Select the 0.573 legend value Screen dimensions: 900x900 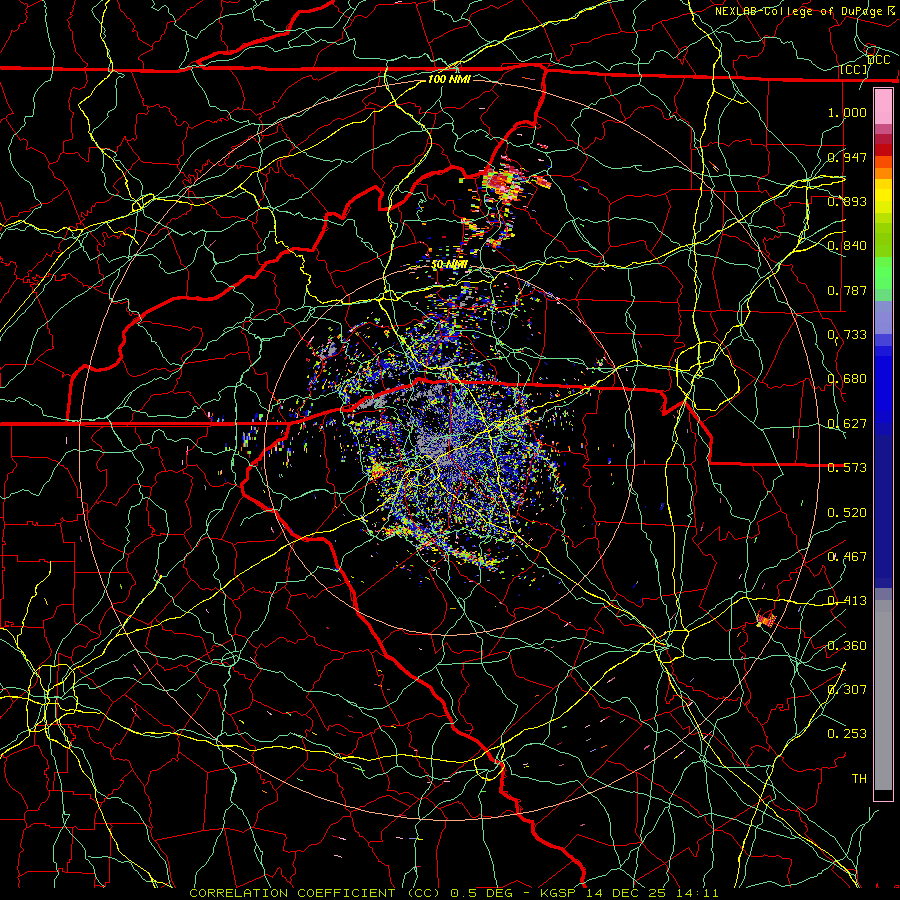pyautogui.click(x=847, y=468)
